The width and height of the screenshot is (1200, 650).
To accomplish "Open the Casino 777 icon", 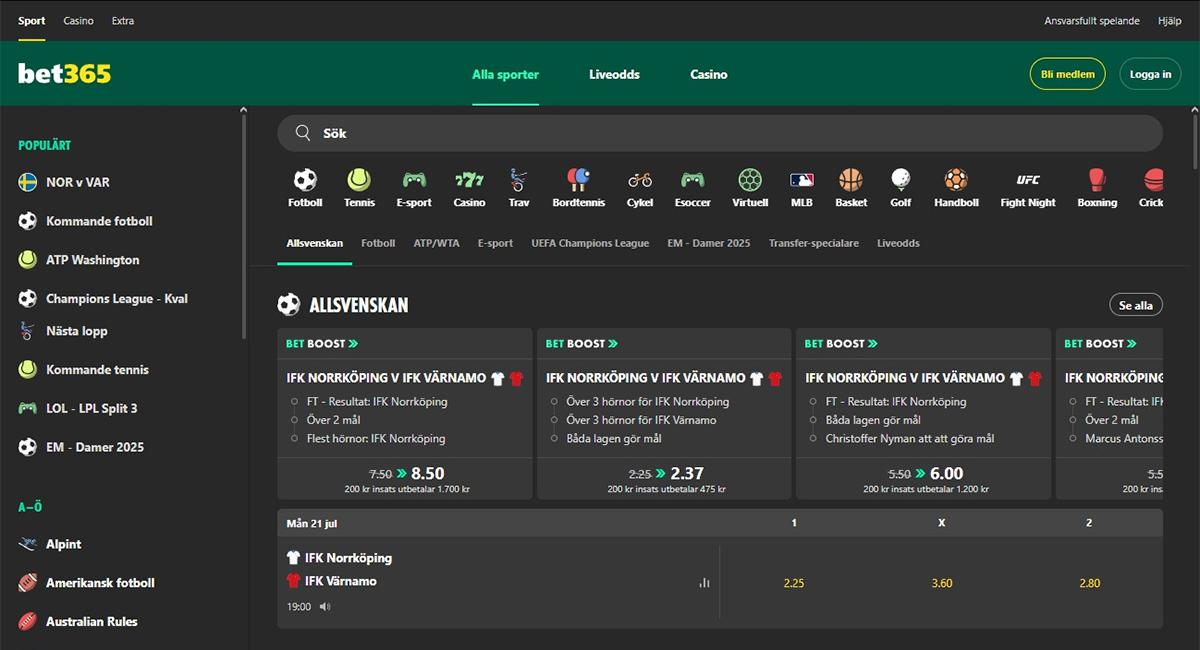I will (x=469, y=180).
